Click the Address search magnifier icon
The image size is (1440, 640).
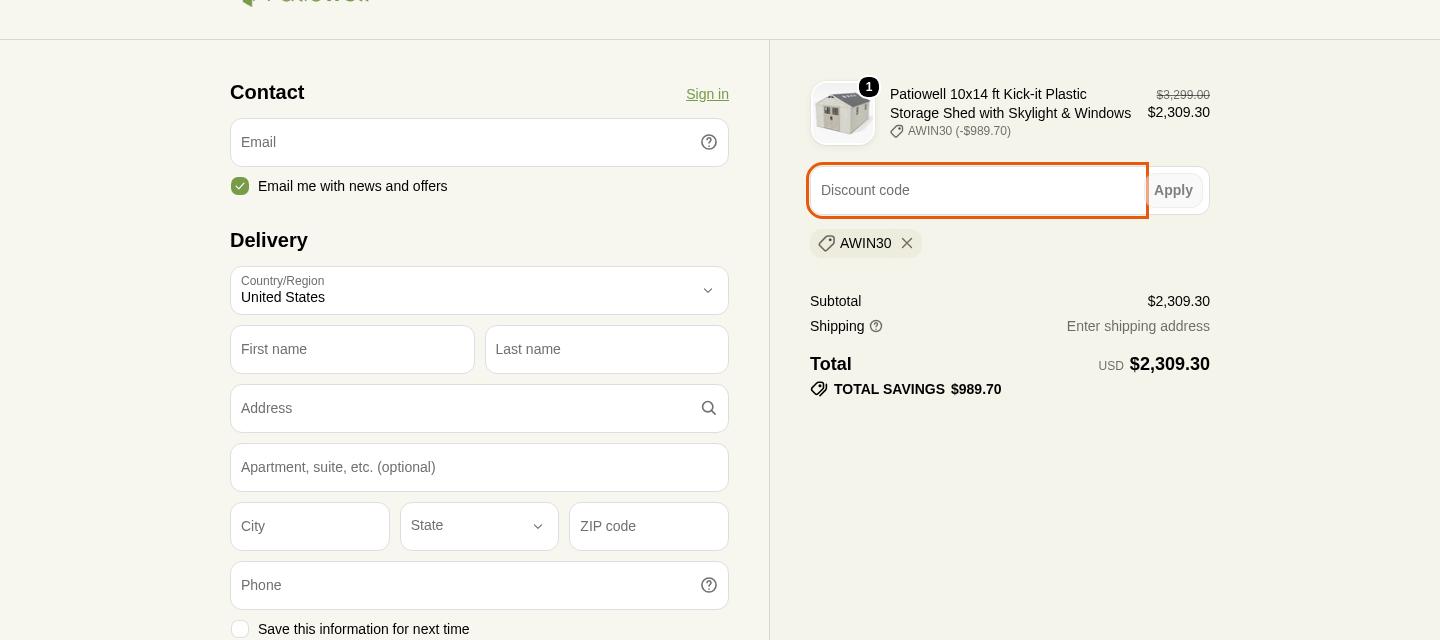[709, 408]
